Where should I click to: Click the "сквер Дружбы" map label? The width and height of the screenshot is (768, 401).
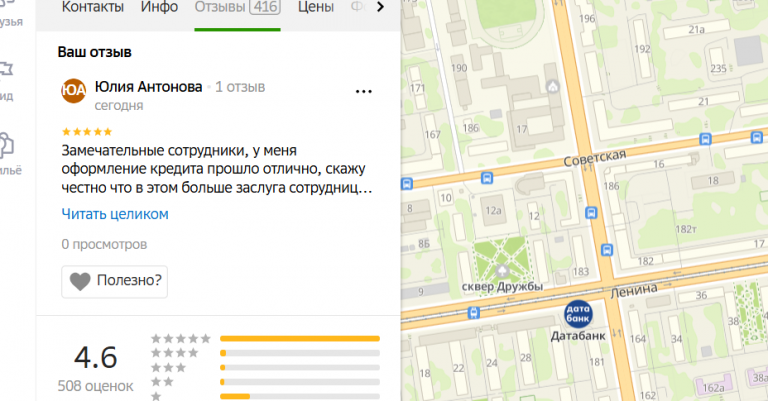tap(503, 286)
